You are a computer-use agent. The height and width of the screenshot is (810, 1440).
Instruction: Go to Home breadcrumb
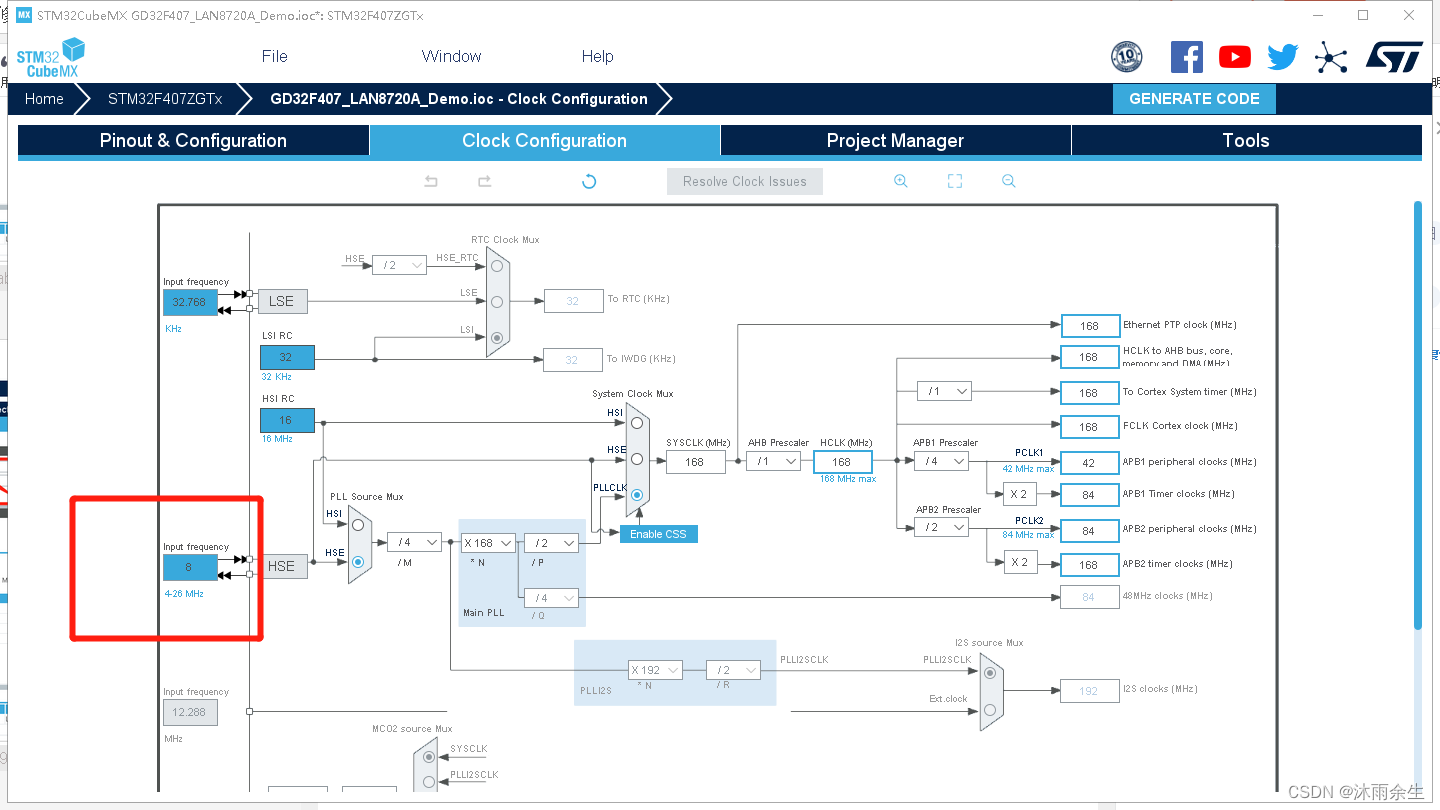(x=44, y=99)
